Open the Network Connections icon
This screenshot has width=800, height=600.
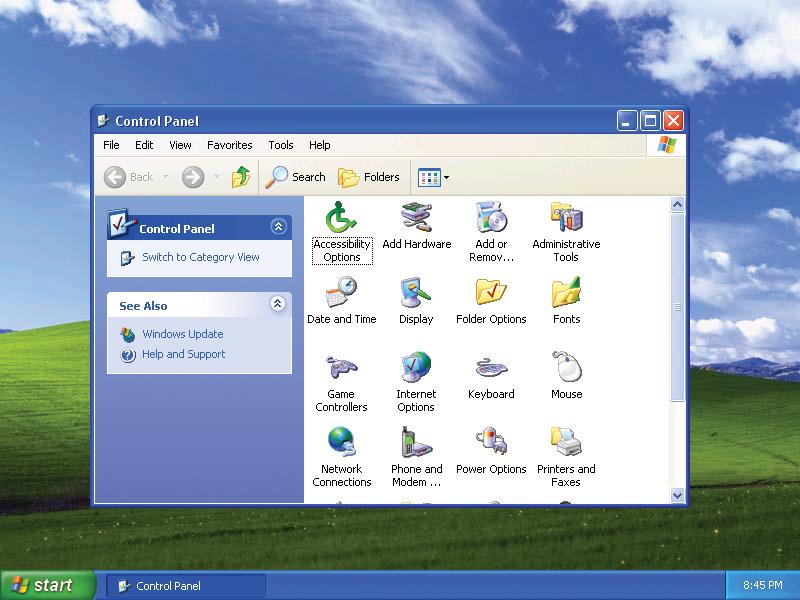click(x=341, y=442)
